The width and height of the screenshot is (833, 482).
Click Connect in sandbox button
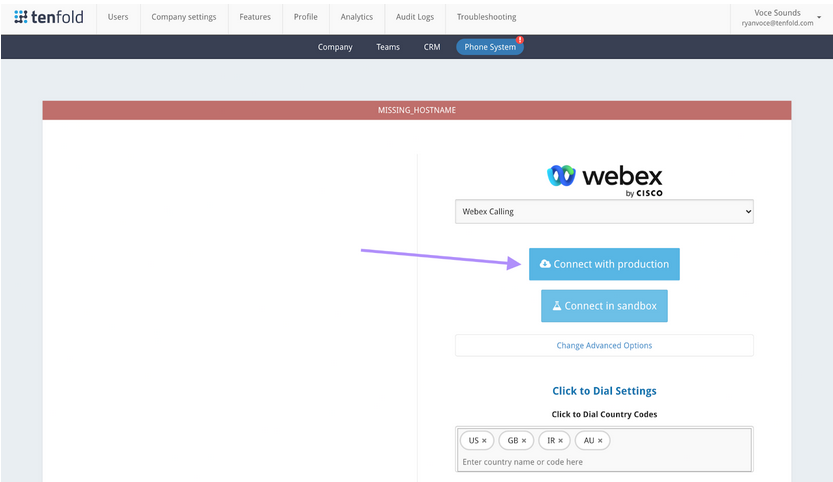tap(604, 306)
